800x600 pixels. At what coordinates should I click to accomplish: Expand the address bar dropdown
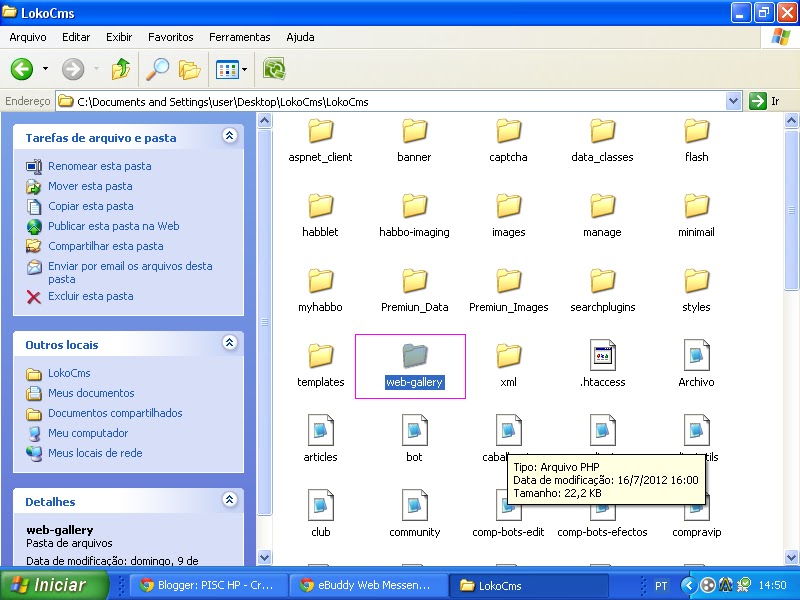point(733,101)
